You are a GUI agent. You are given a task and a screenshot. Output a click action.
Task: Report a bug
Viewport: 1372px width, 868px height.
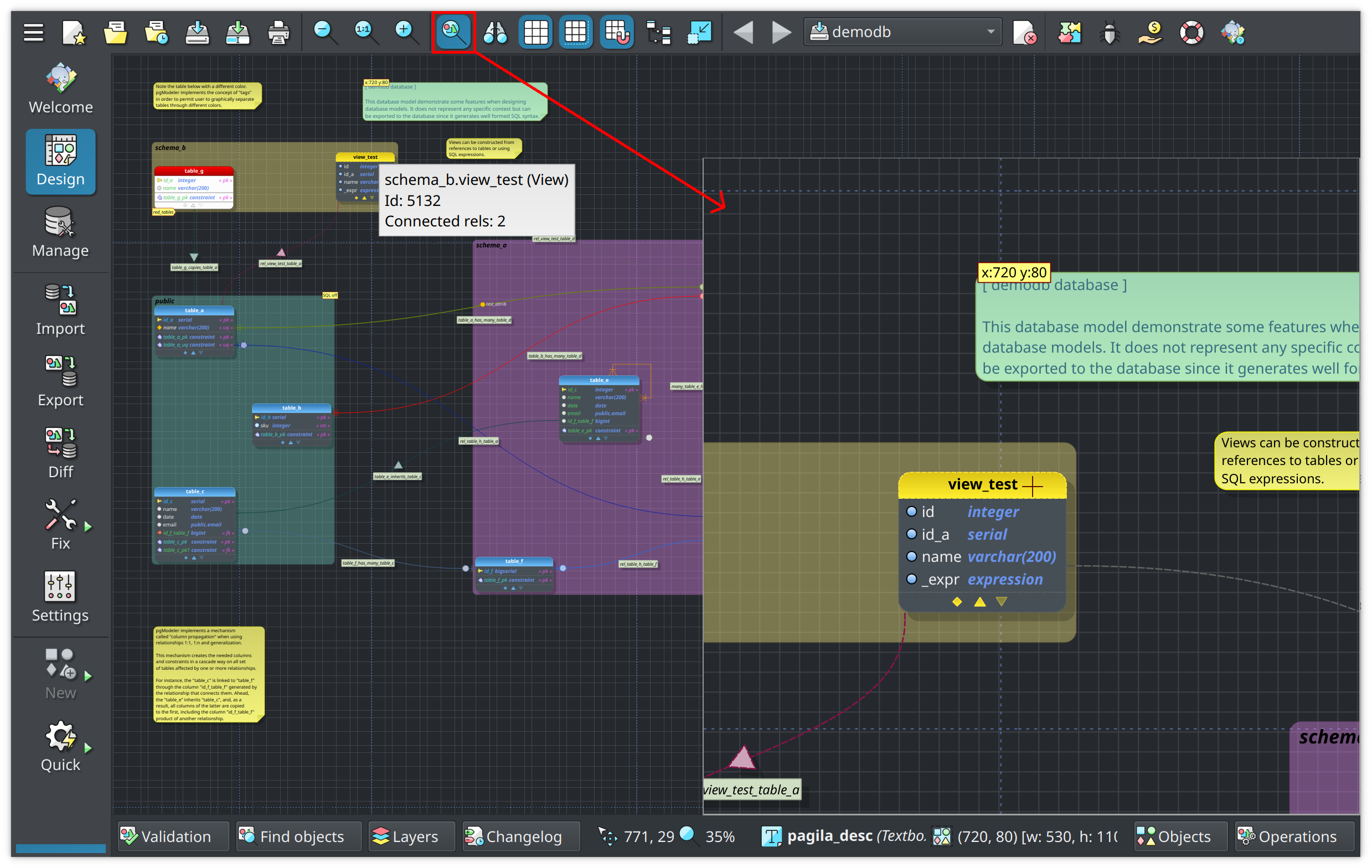(x=1110, y=32)
